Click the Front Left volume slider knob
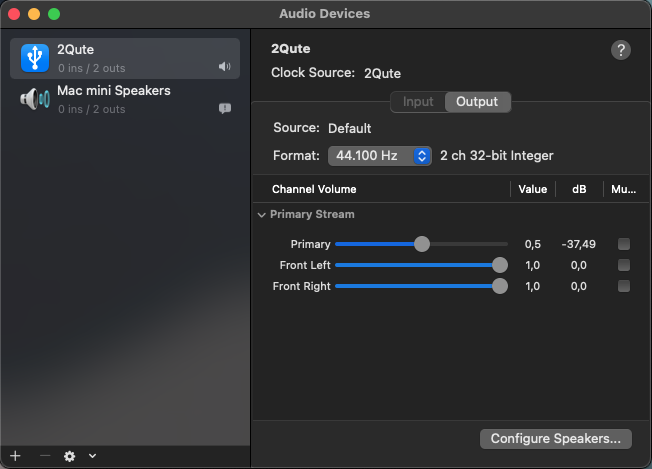The image size is (652, 469). coord(499,265)
